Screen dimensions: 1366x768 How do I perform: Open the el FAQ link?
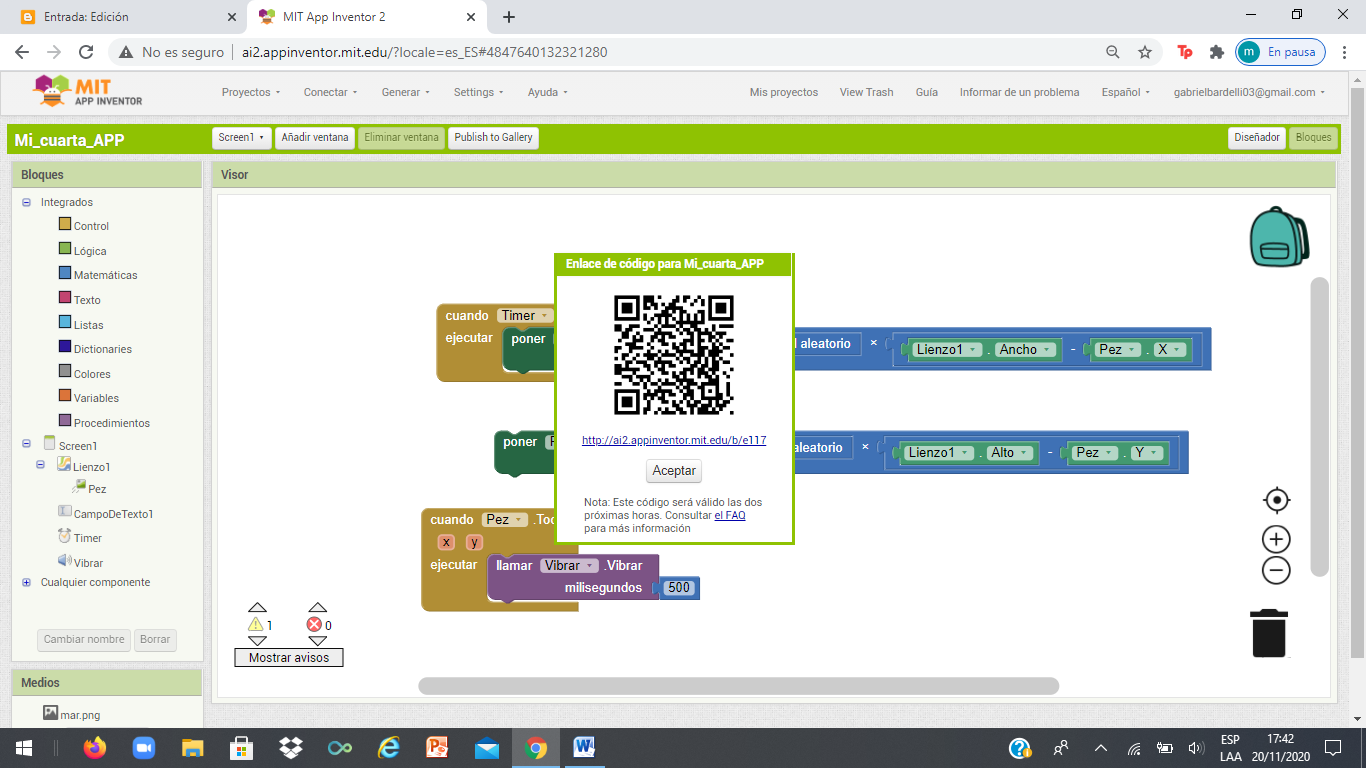coord(730,515)
